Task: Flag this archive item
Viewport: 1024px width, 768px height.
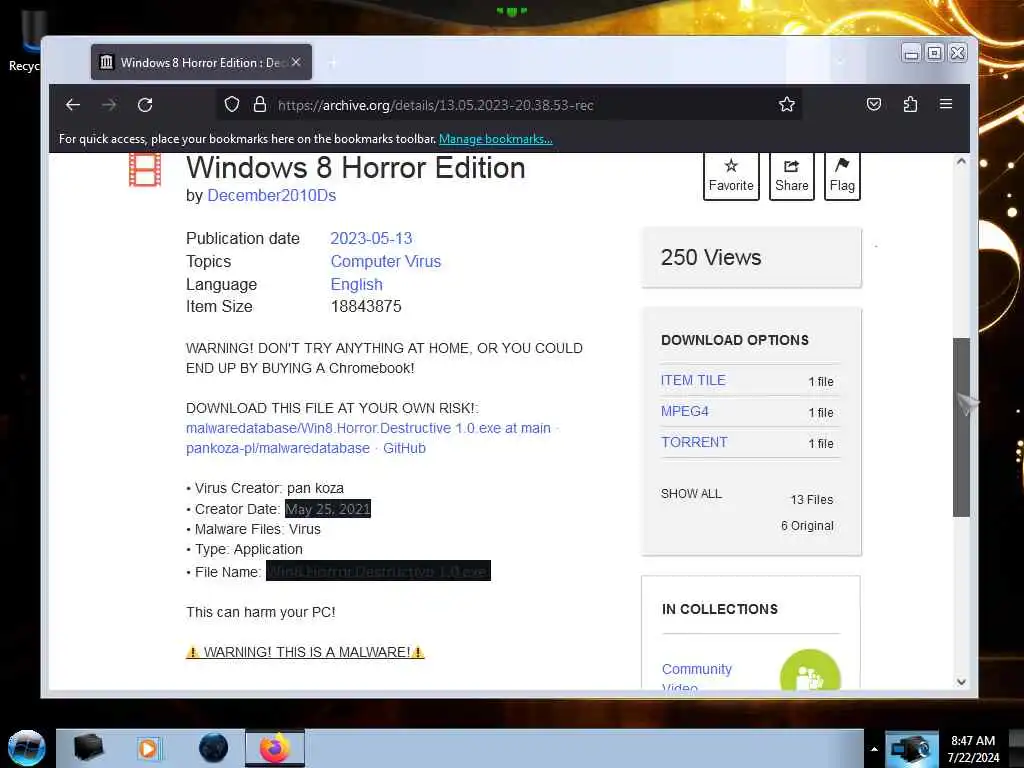Action: click(842, 176)
